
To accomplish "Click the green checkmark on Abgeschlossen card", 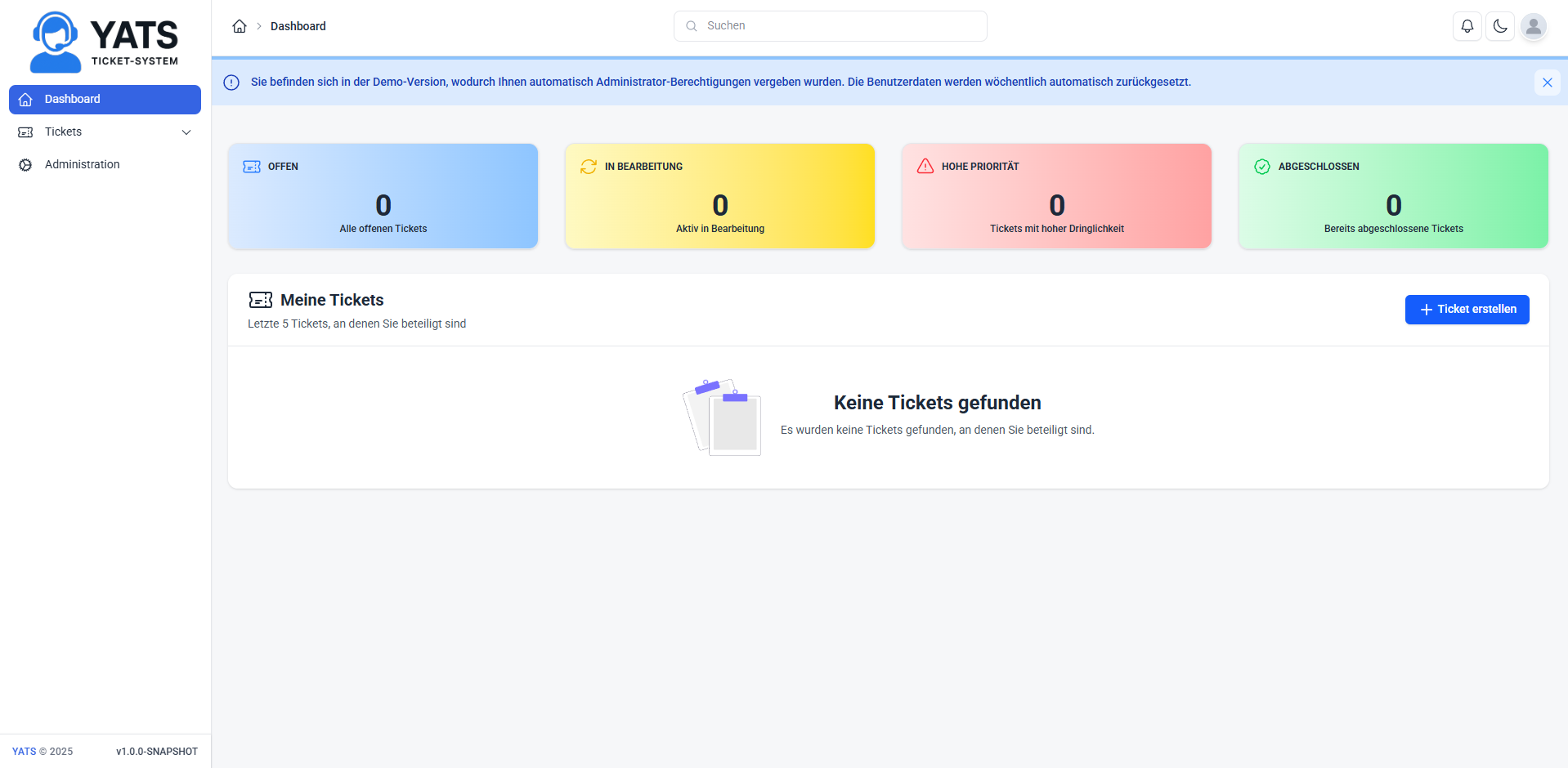I will 1261,166.
